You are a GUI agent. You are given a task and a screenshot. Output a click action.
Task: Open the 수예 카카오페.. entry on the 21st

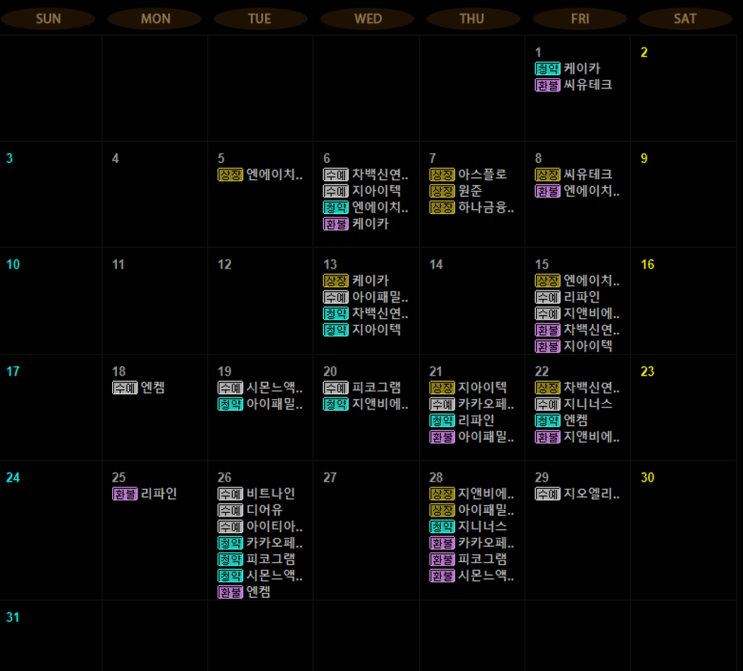pos(471,404)
